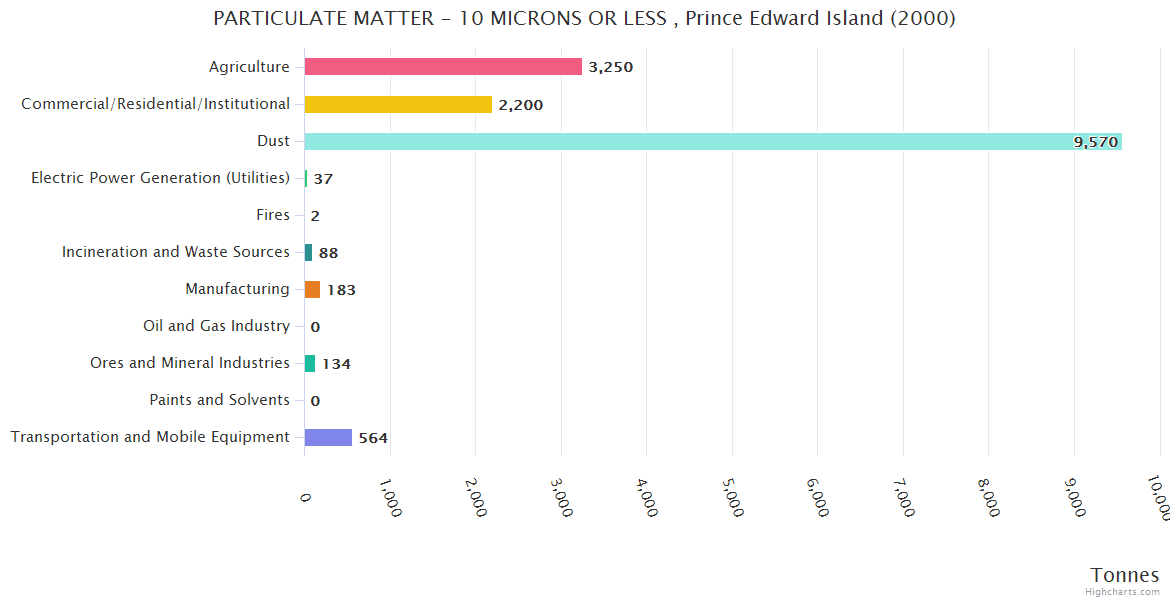Click the yellow Commercial/Residential/Institutional bar

click(x=398, y=104)
